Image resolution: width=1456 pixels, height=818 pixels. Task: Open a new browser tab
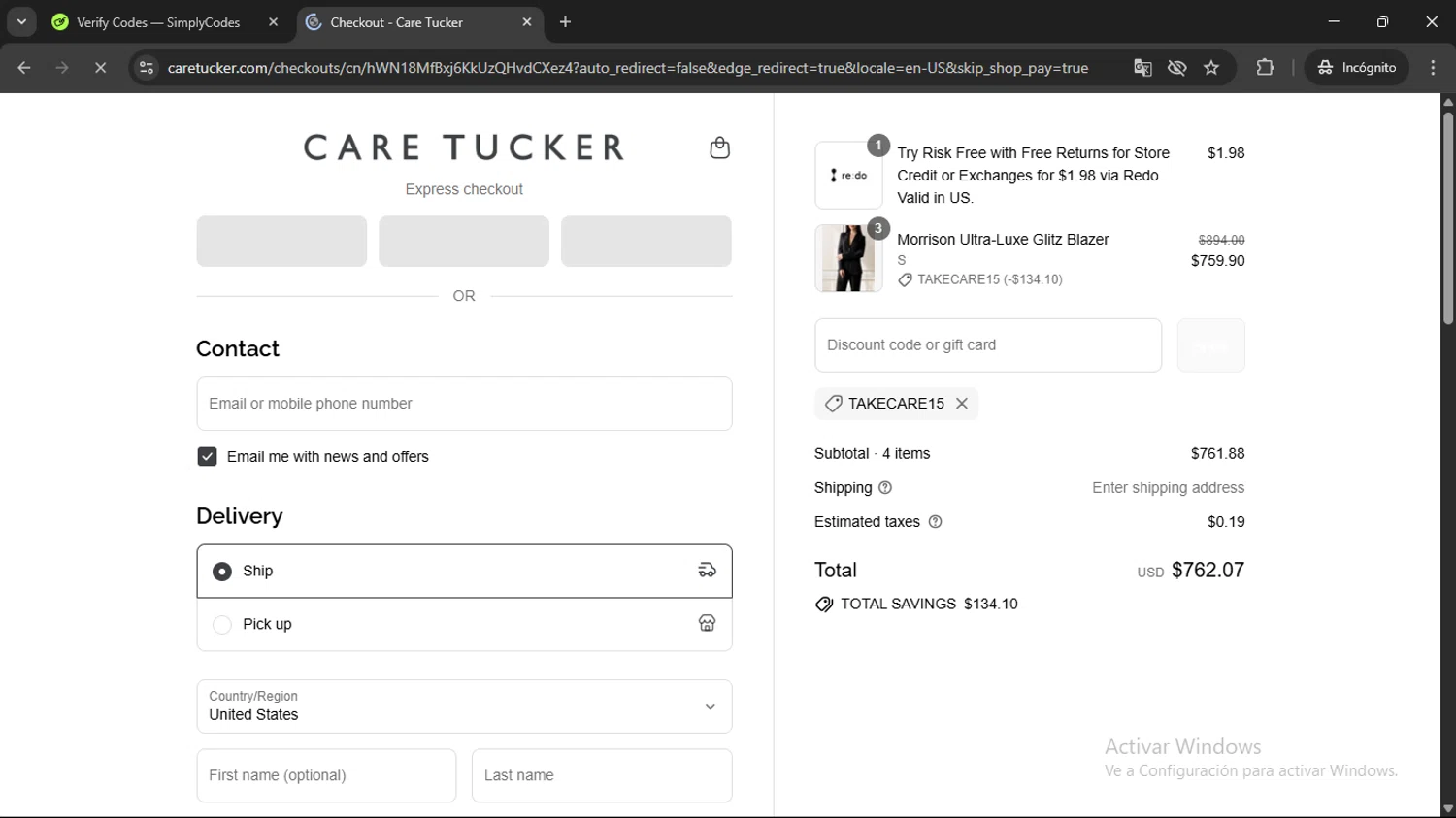(x=565, y=21)
